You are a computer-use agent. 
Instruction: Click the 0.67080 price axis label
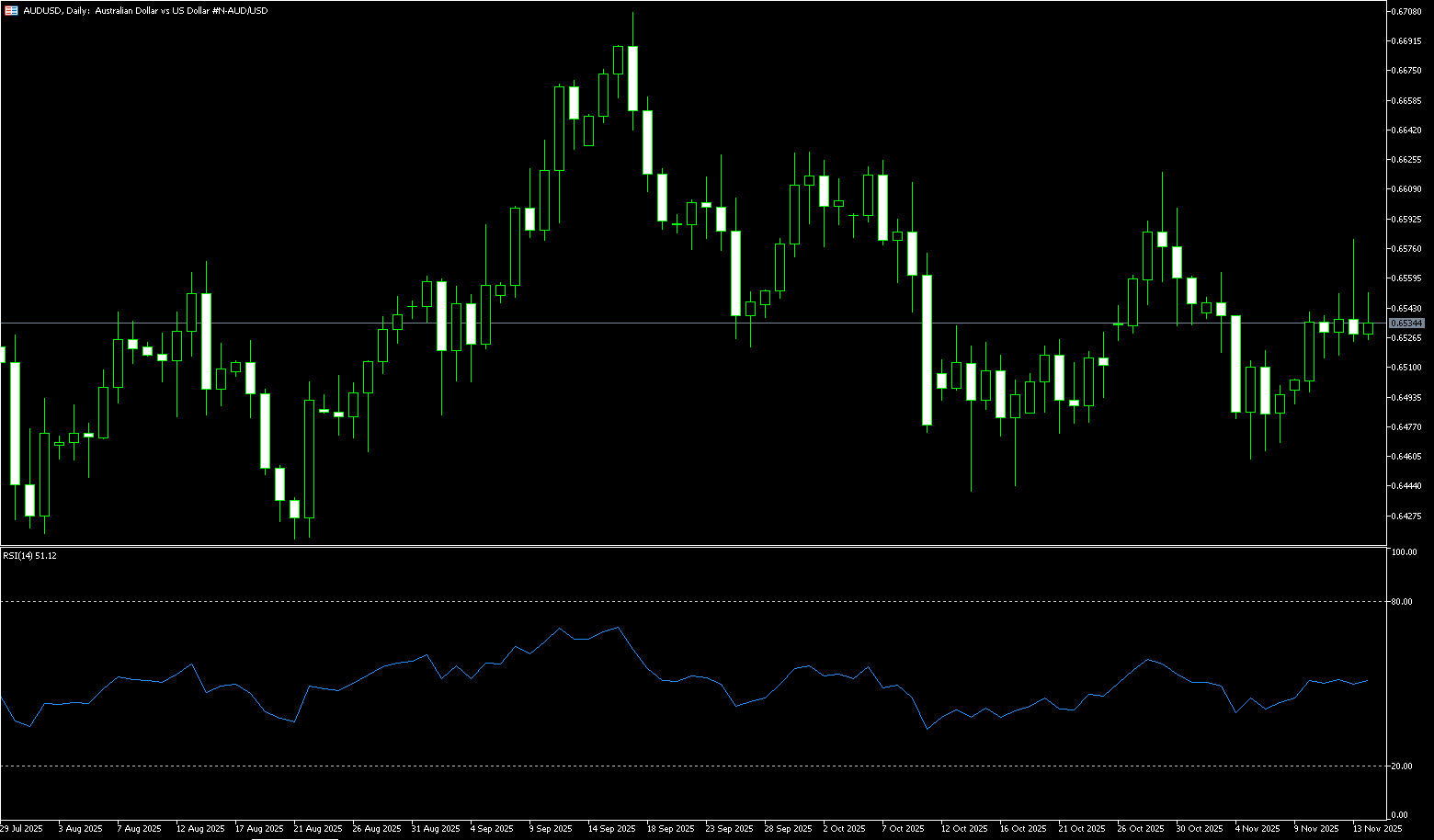tap(1406, 11)
